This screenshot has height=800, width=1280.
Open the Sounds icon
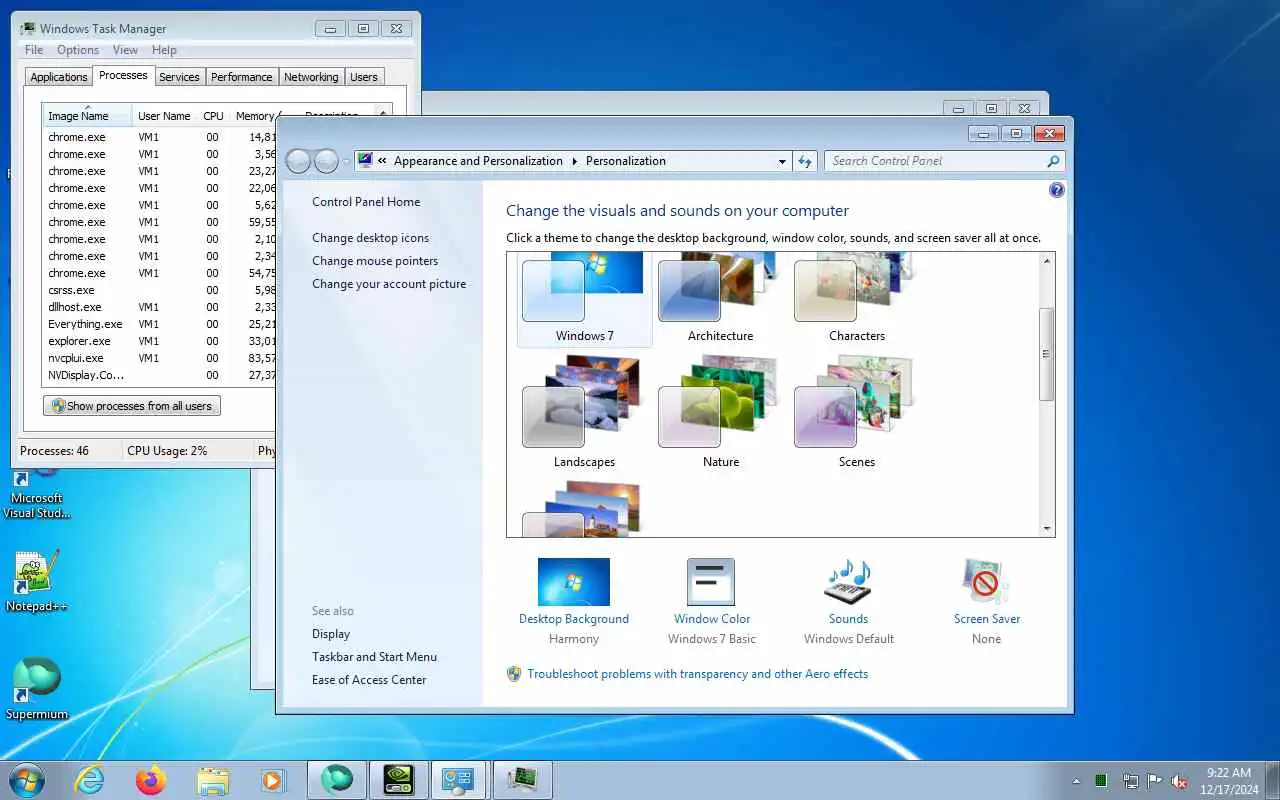pyautogui.click(x=848, y=582)
